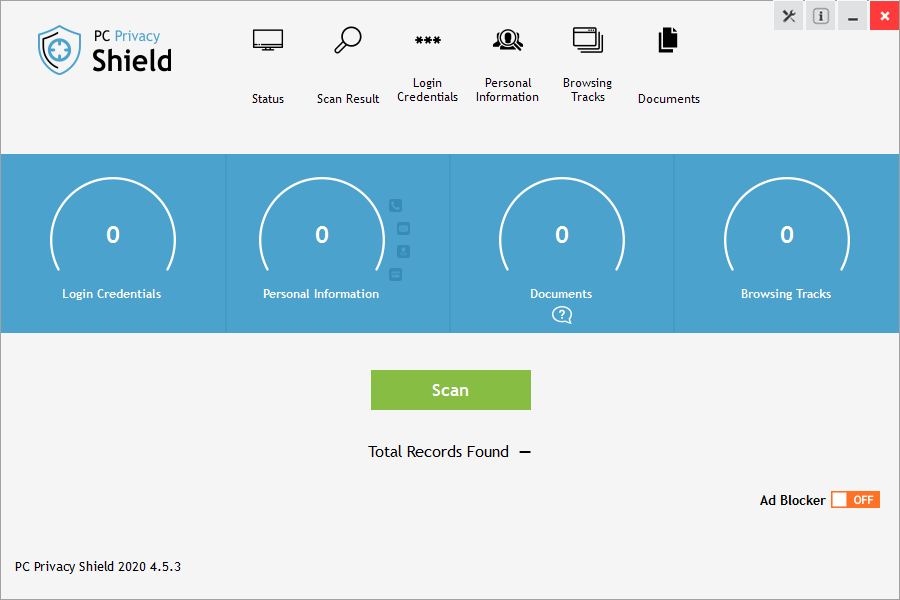900x600 pixels.
Task: Start a scan with the green Scan button
Action: [x=451, y=390]
